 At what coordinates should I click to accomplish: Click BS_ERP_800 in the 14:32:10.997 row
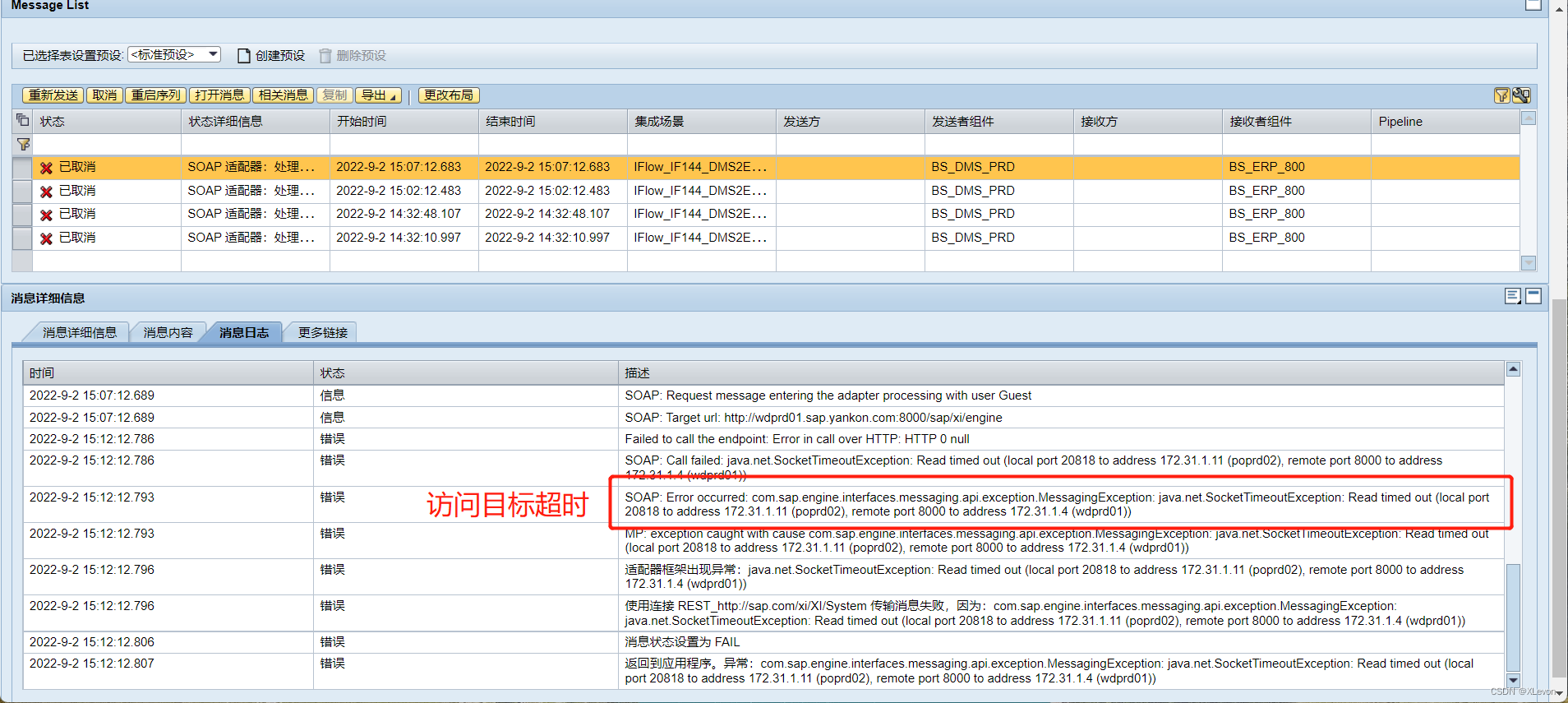(x=1266, y=238)
